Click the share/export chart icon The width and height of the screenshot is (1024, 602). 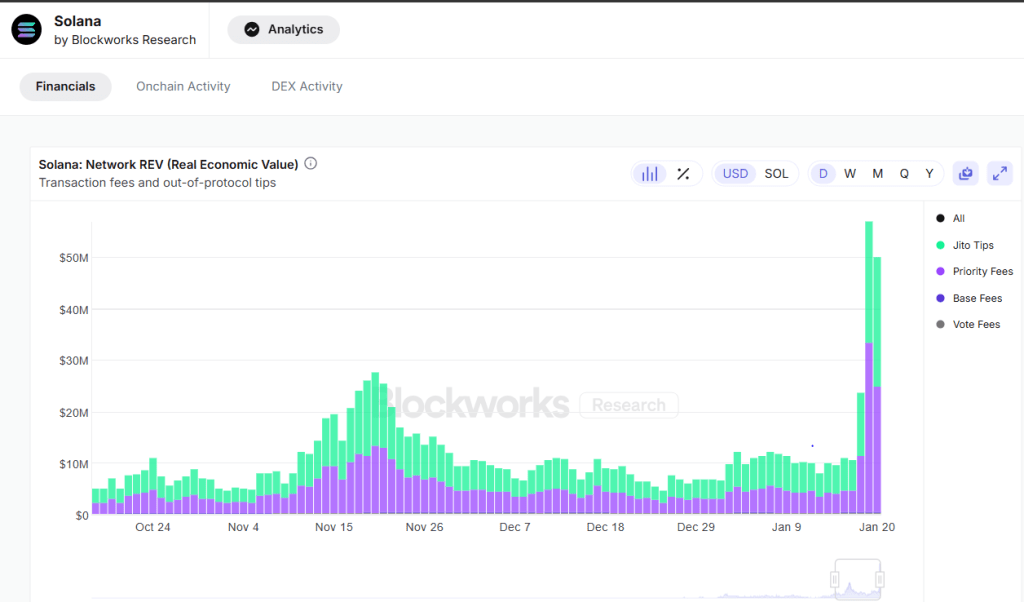pyautogui.click(x=966, y=174)
